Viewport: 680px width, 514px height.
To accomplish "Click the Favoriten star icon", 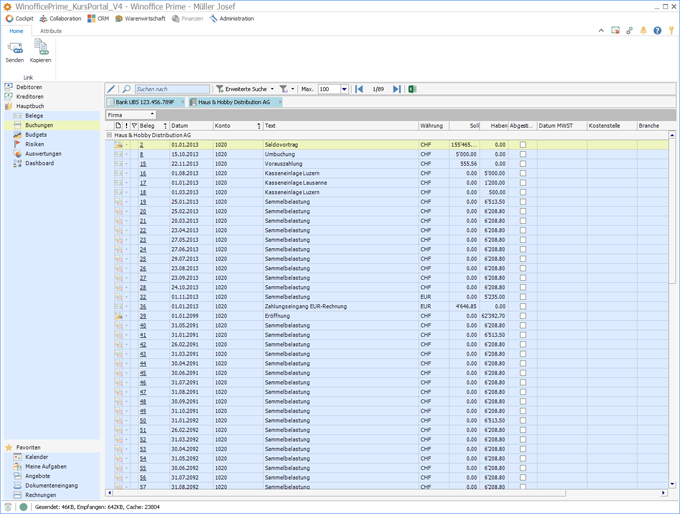I will click(x=9, y=447).
